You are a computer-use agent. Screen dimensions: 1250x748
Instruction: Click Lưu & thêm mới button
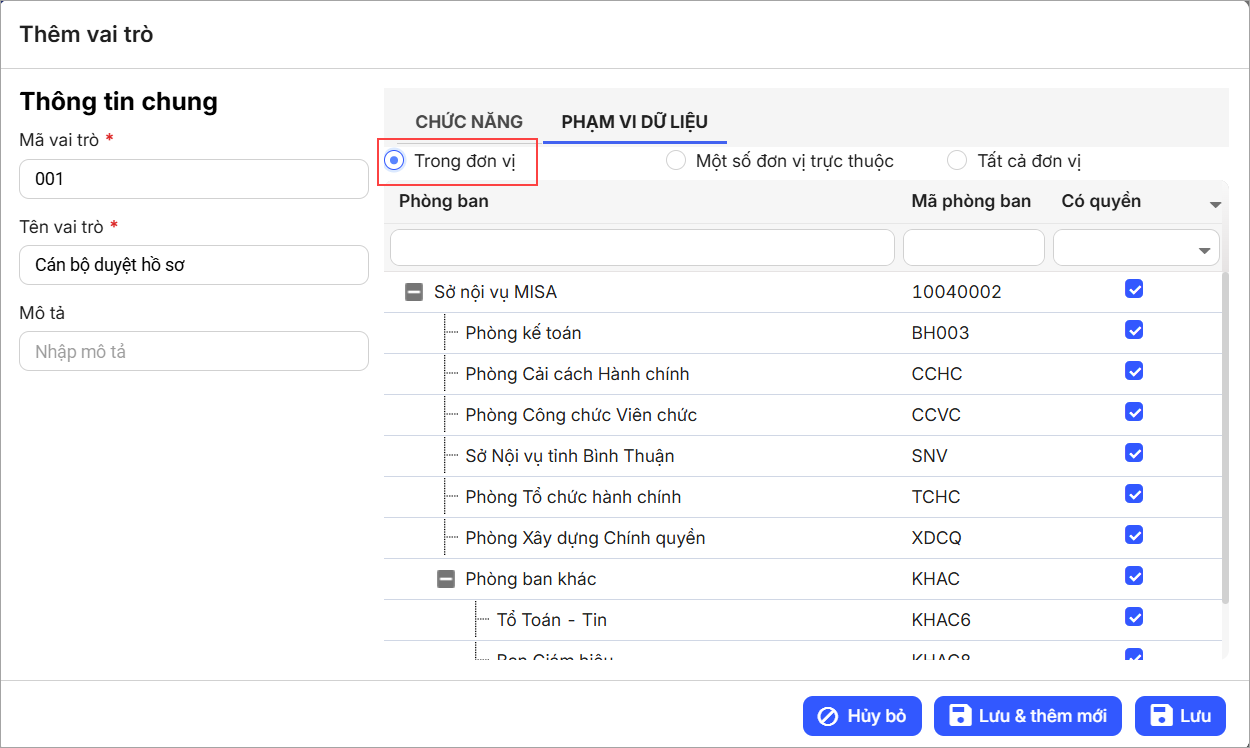click(1028, 716)
